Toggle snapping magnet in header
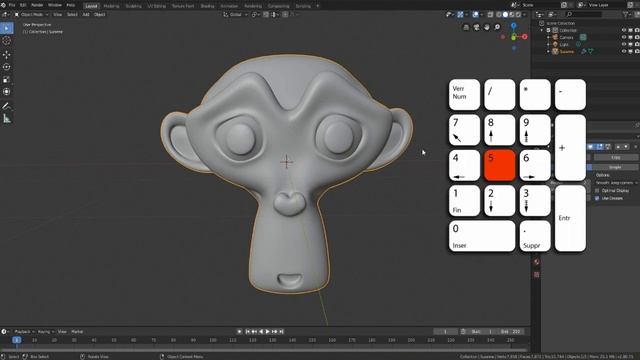This screenshot has height=360, width=640. (266, 14)
